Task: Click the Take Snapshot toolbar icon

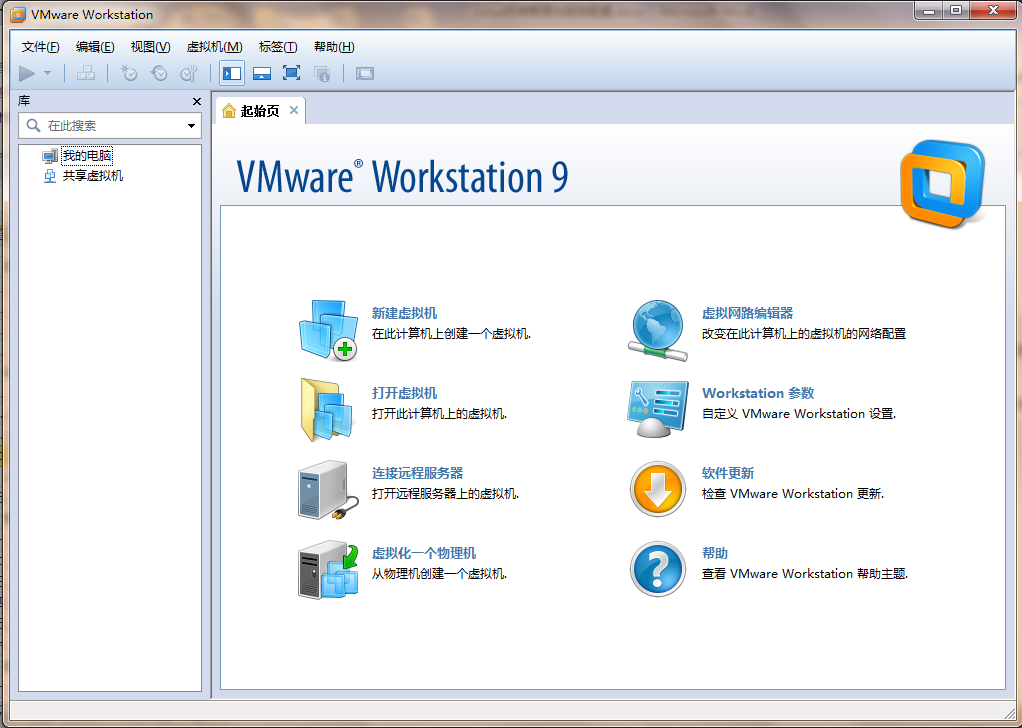Action: 129,74
